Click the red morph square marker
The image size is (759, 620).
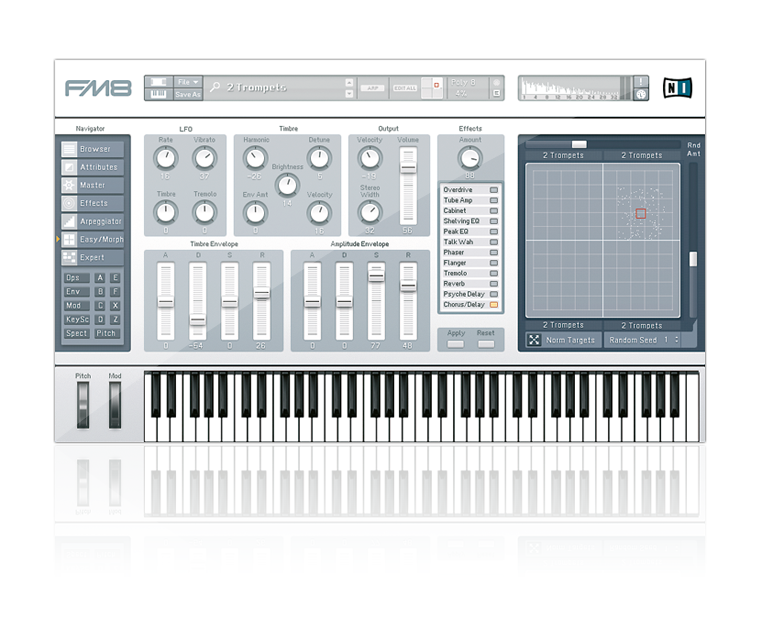click(641, 213)
